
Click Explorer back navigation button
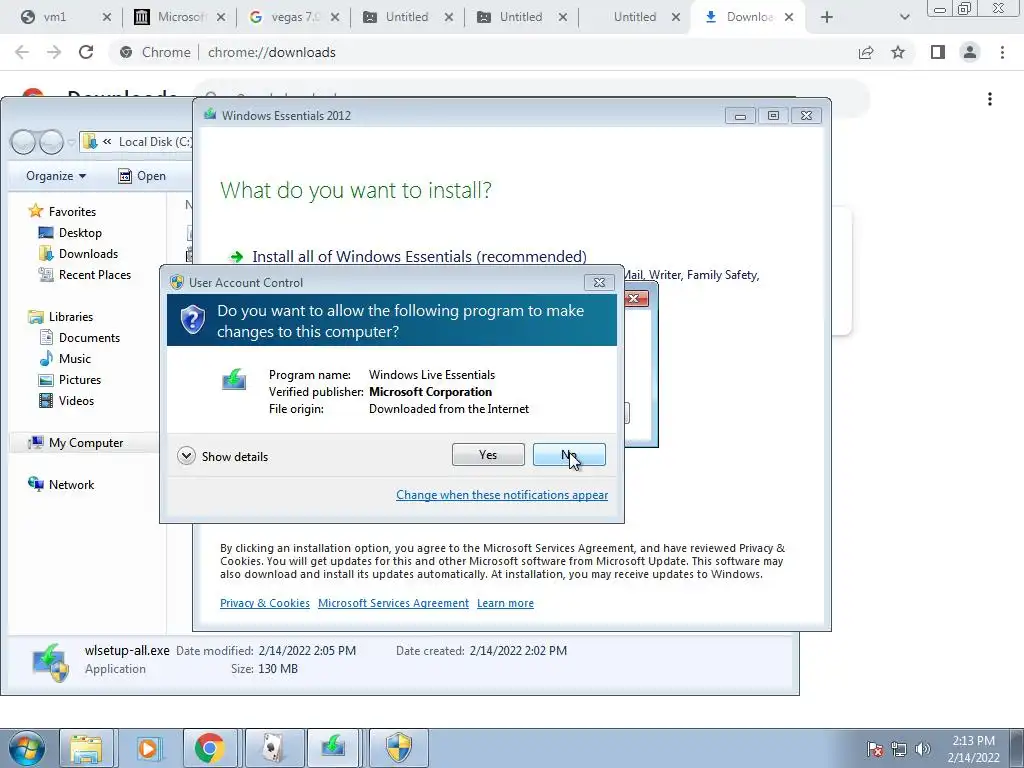point(24,142)
